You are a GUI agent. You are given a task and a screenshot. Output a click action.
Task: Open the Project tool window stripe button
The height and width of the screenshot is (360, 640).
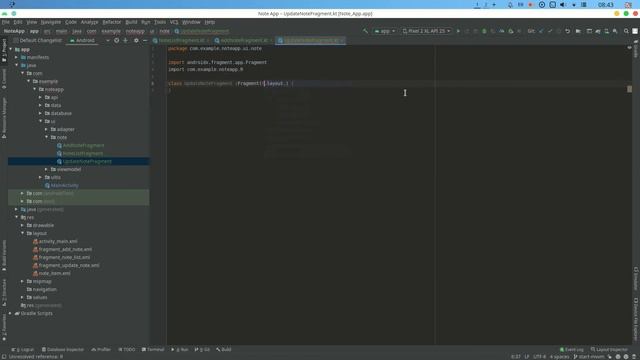tap(4, 50)
